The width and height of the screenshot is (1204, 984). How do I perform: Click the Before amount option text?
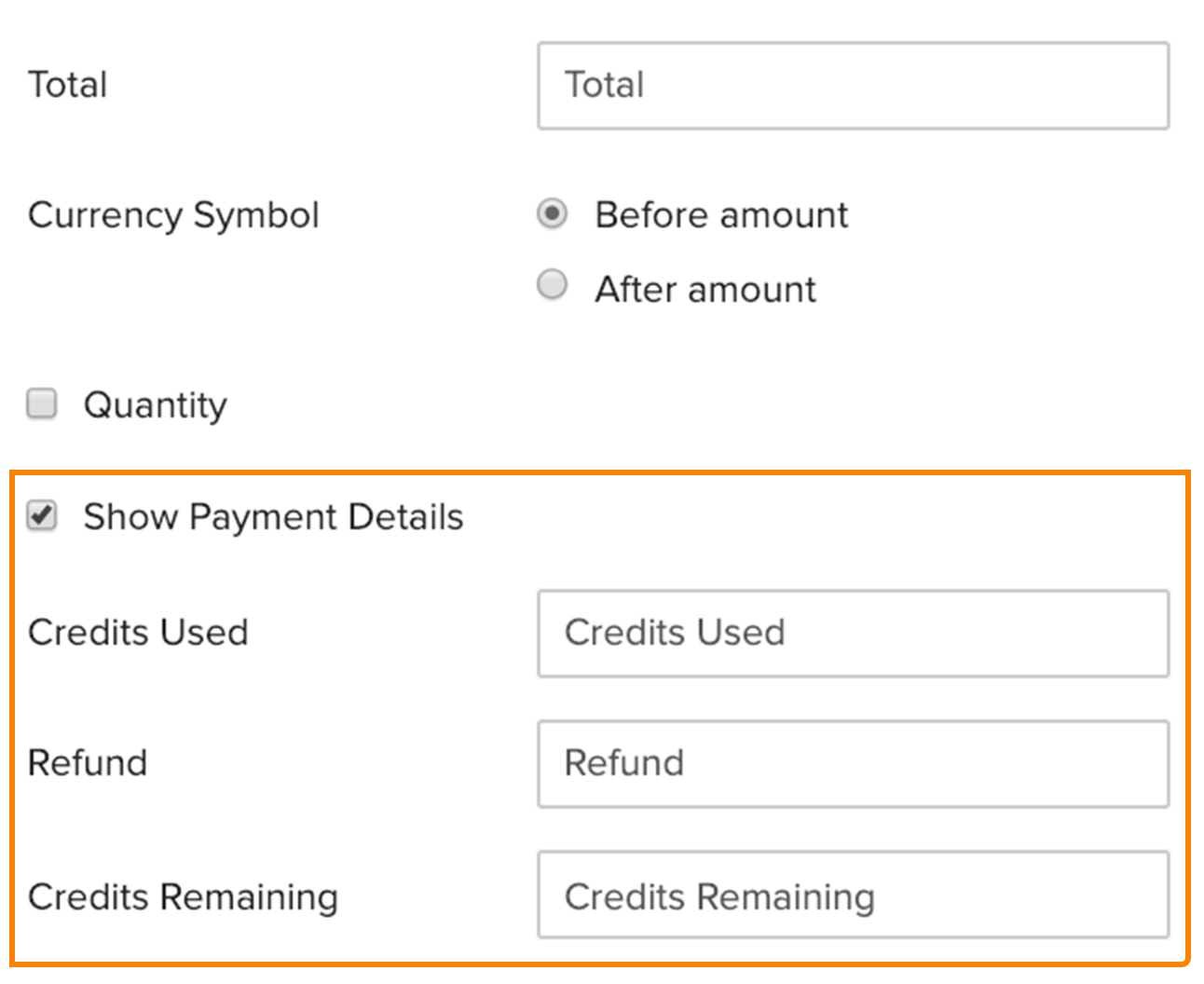tap(721, 215)
